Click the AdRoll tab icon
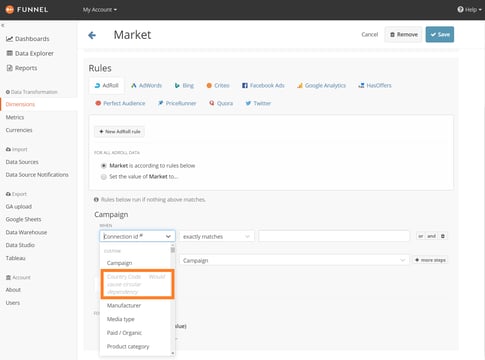The height and width of the screenshot is (360, 485). tap(97, 86)
